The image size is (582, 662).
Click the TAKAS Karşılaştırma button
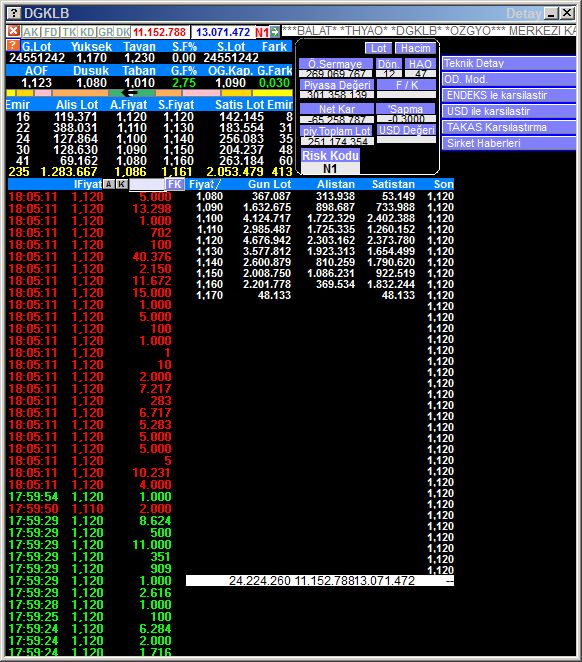(x=509, y=128)
